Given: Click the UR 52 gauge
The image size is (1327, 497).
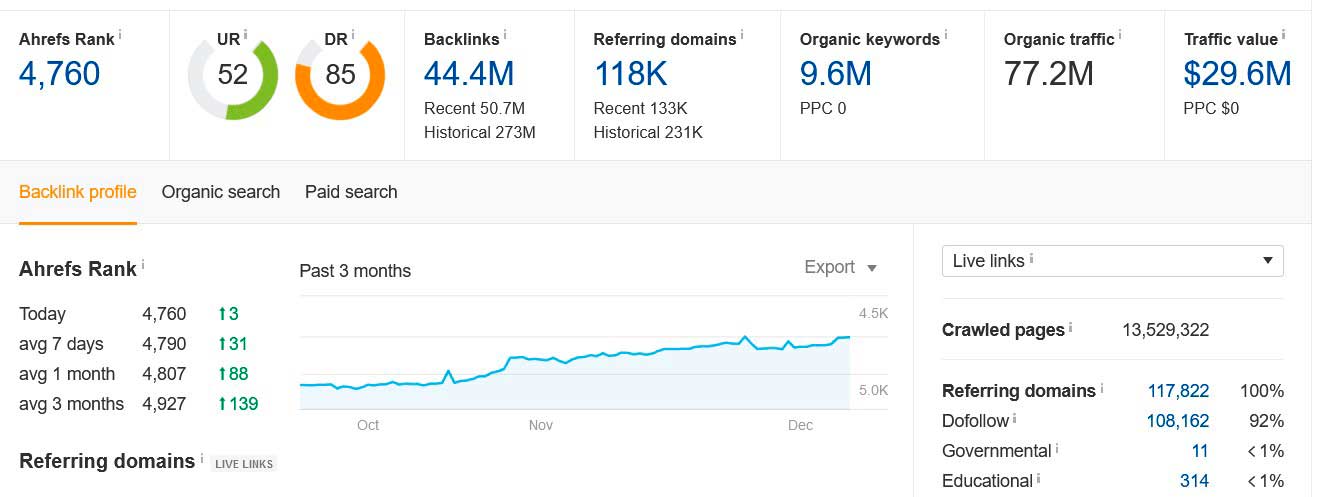Looking at the screenshot, I should (x=233, y=75).
